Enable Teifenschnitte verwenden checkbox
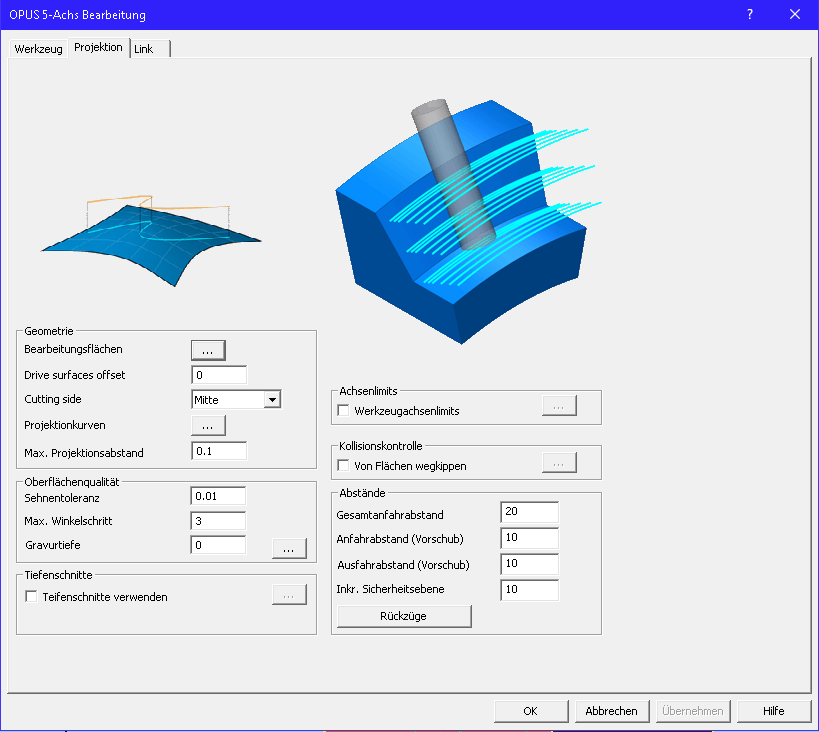Image resolution: width=819 pixels, height=732 pixels. point(31,597)
